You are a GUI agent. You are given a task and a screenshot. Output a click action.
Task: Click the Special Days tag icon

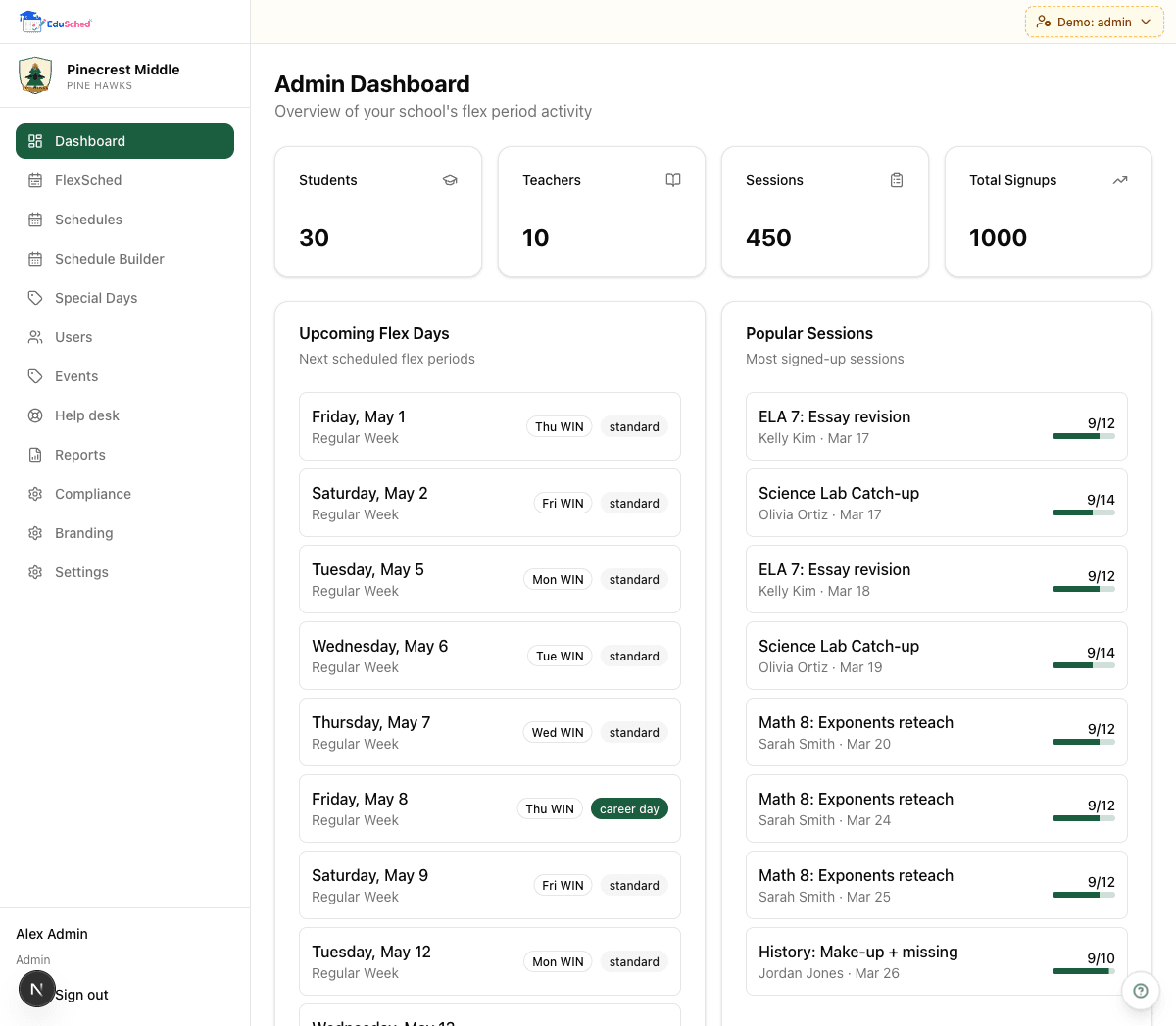click(x=35, y=298)
